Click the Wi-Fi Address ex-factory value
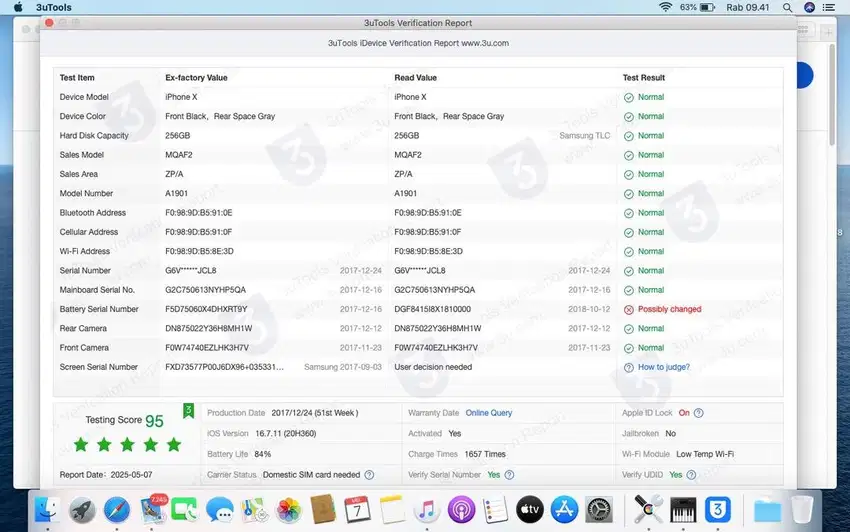 point(199,251)
